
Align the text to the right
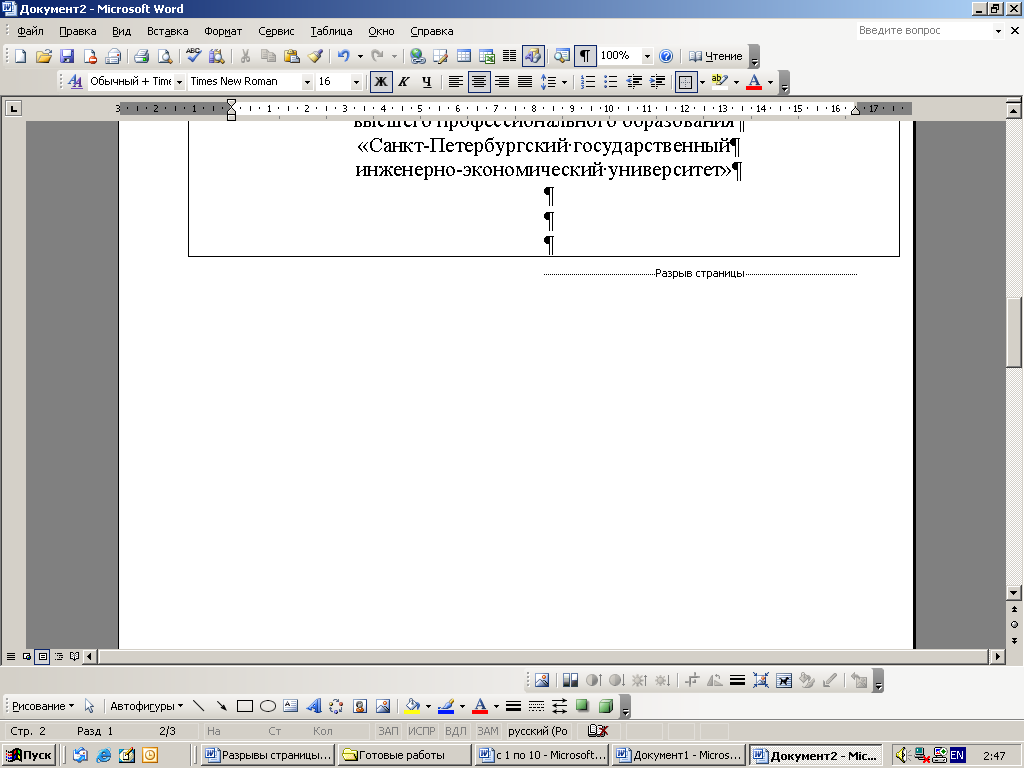click(x=502, y=82)
